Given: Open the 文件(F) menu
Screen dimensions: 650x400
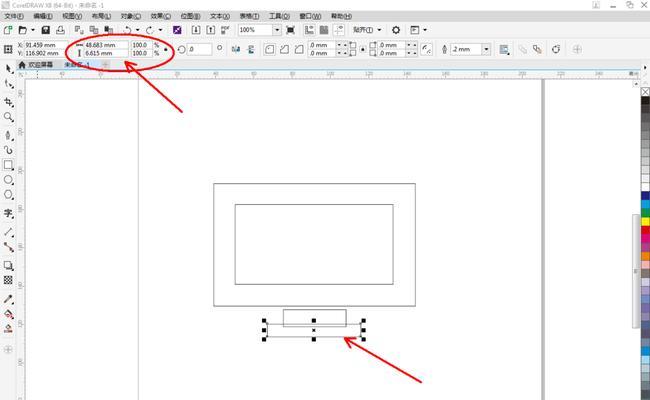Looking at the screenshot, I should coord(14,16).
